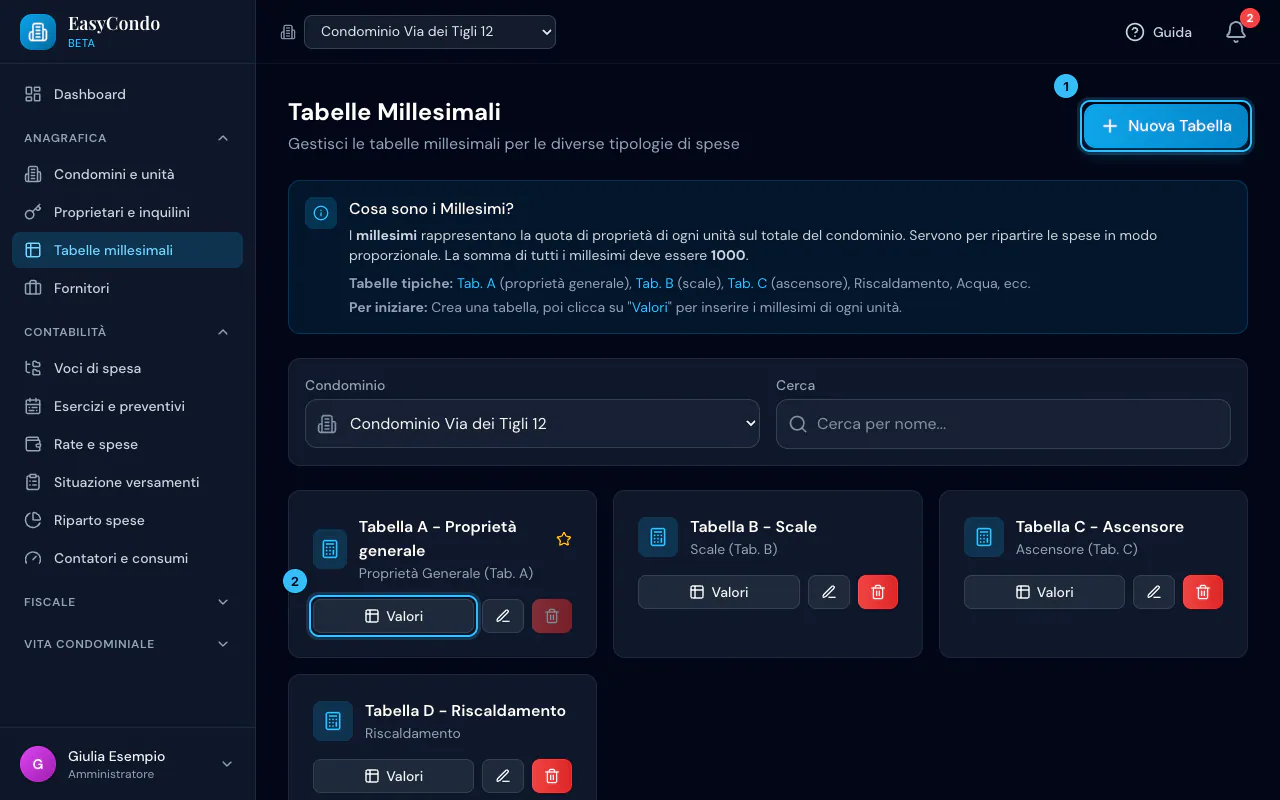
Task: Click Tabella A calculator icon
Action: (330, 549)
